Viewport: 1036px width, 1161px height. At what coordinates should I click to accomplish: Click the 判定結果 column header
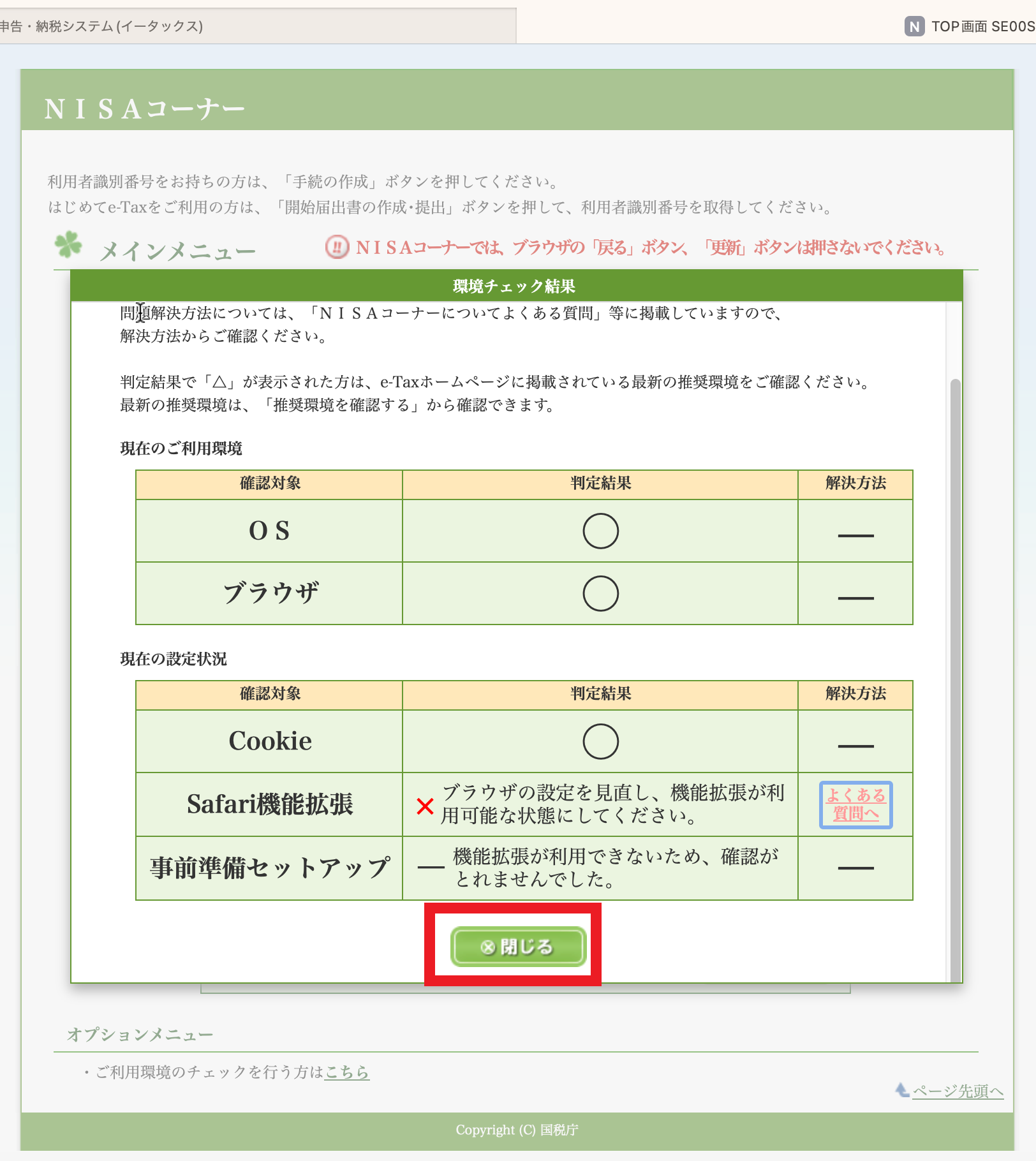(599, 484)
